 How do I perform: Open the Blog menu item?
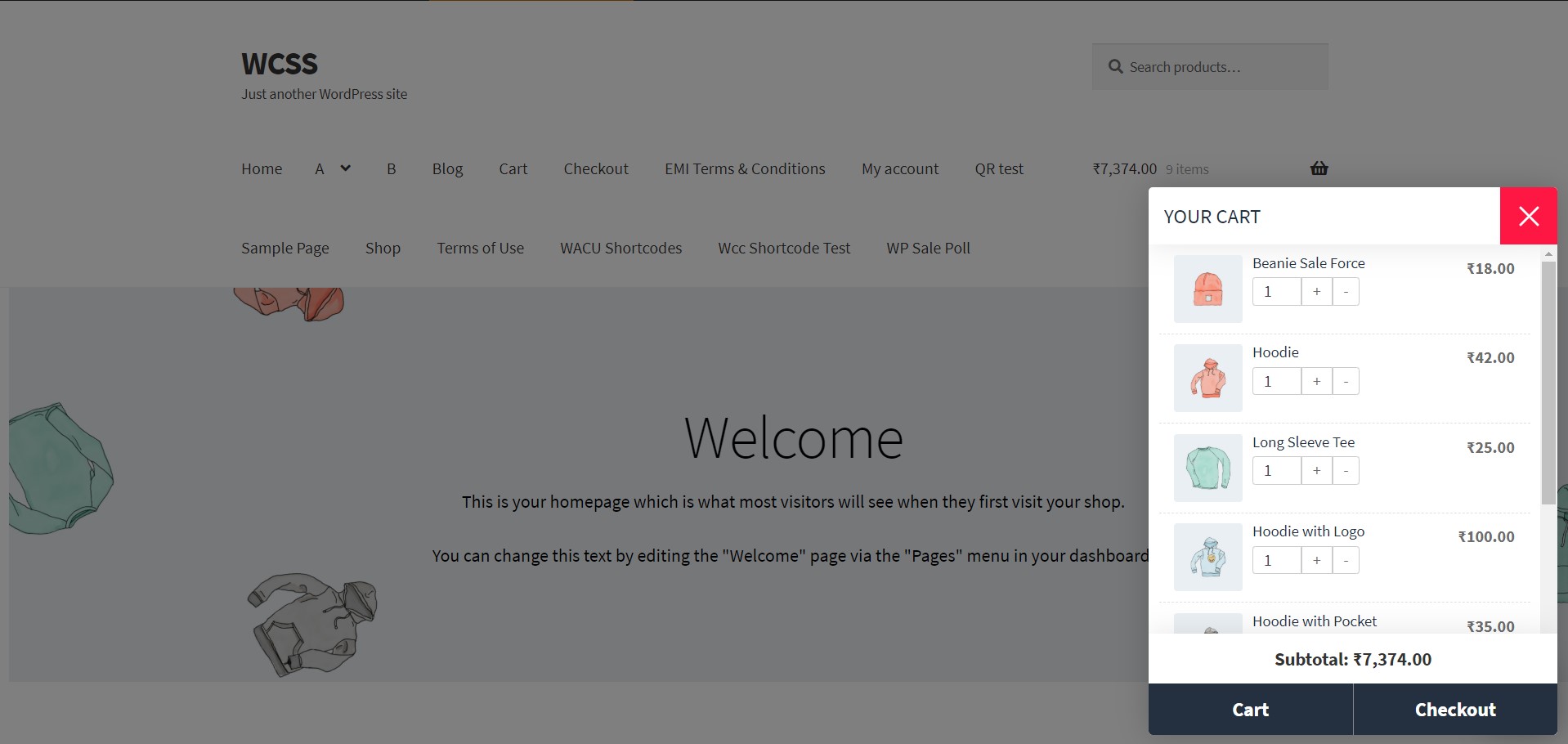(x=447, y=168)
